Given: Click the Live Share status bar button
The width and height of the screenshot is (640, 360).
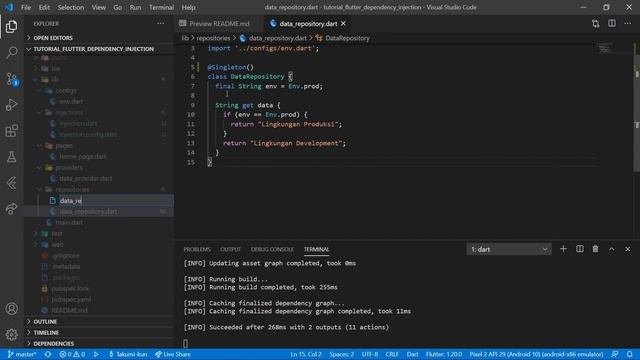Looking at the screenshot, I should [173, 354].
